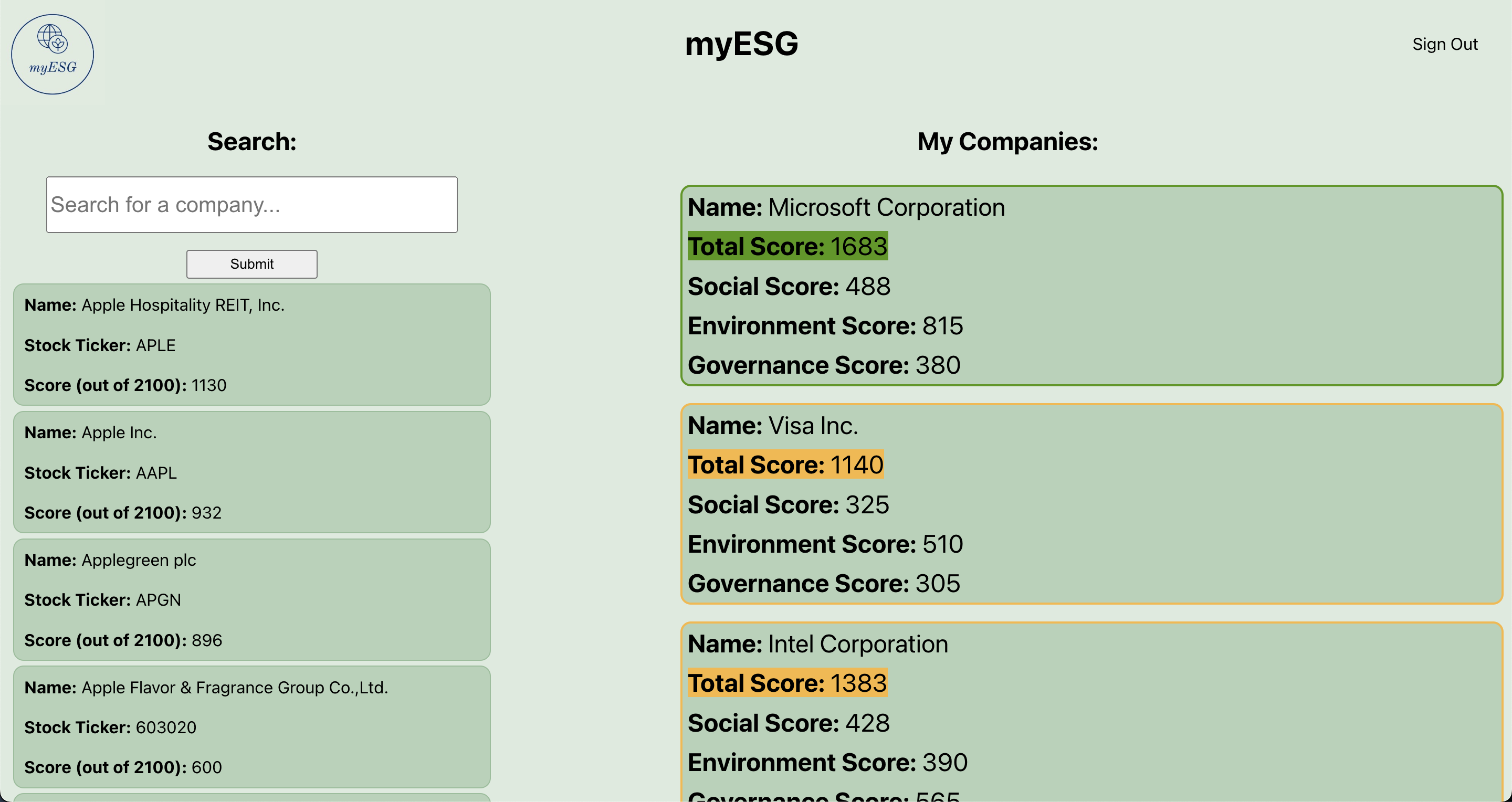The image size is (1512, 802).
Task: Choose Applegreen plc from search results
Action: click(x=252, y=599)
